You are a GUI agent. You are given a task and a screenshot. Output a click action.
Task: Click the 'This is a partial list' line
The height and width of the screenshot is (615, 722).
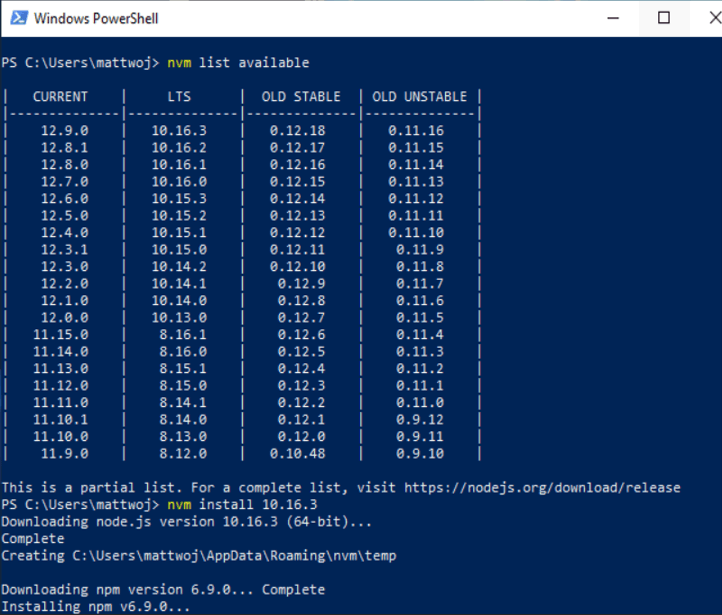(341, 488)
